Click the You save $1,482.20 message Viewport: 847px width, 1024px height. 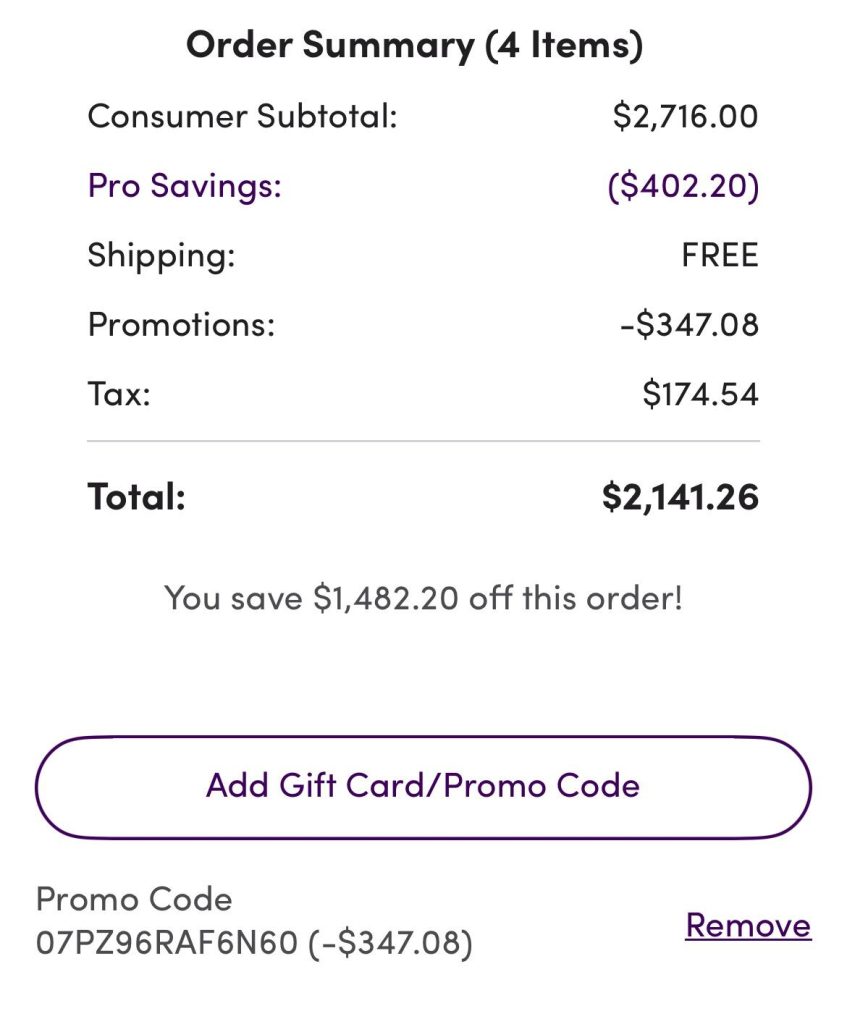[423, 598]
